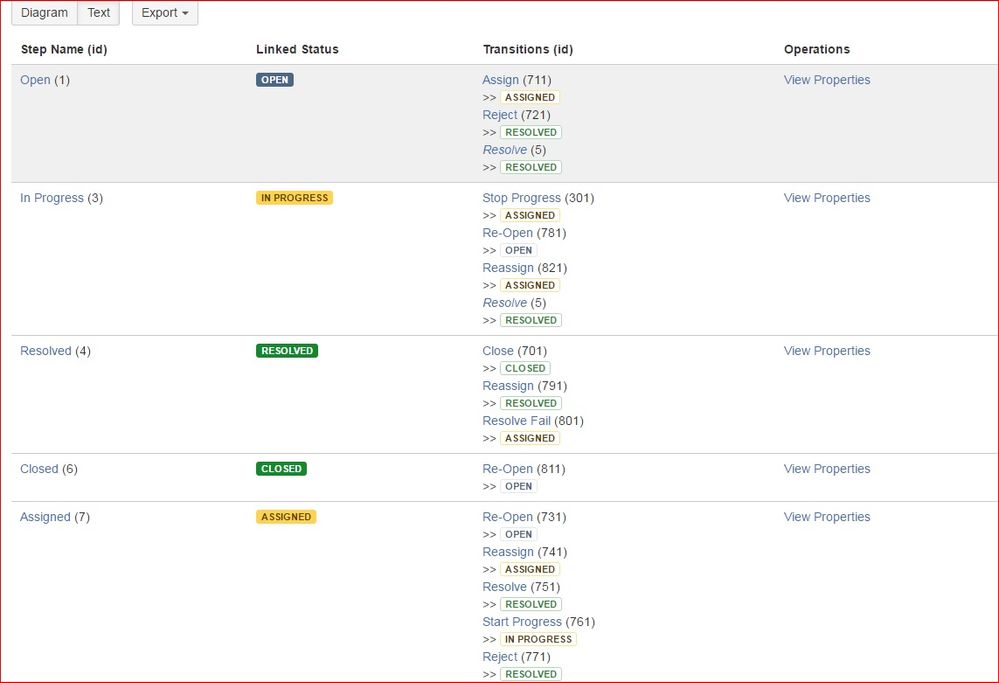
Task: View Properties for the Assigned step
Action: (827, 516)
